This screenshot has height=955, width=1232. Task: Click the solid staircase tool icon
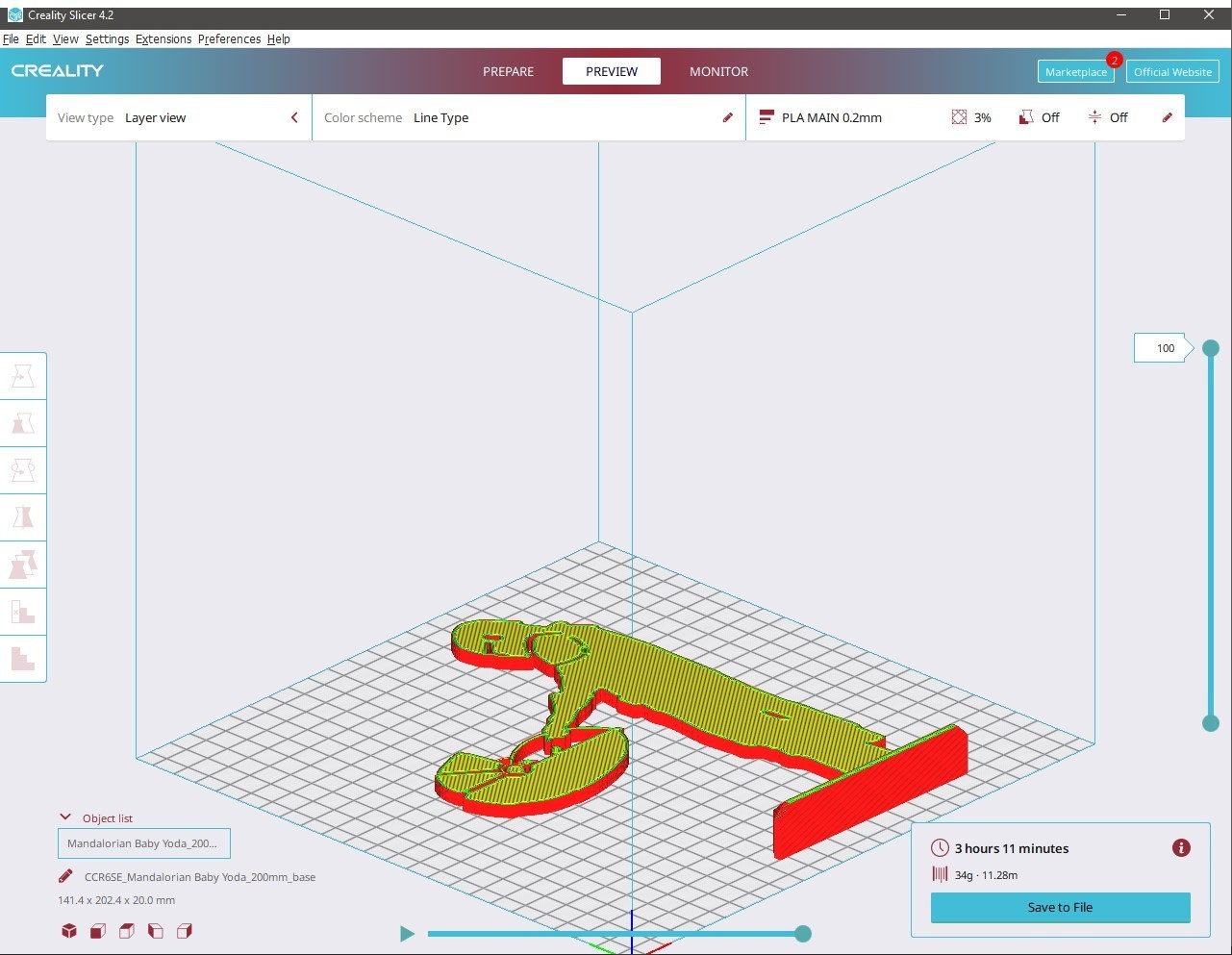[23, 659]
